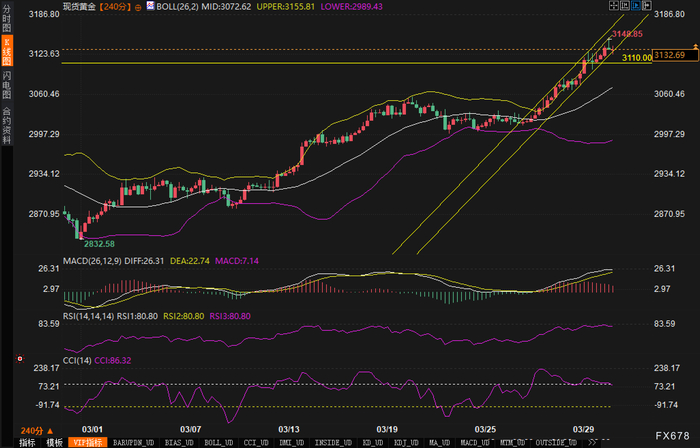Click the RSI2:80.80 reading
Viewport: 700px width, 448px height.
pyautogui.click(x=183, y=316)
